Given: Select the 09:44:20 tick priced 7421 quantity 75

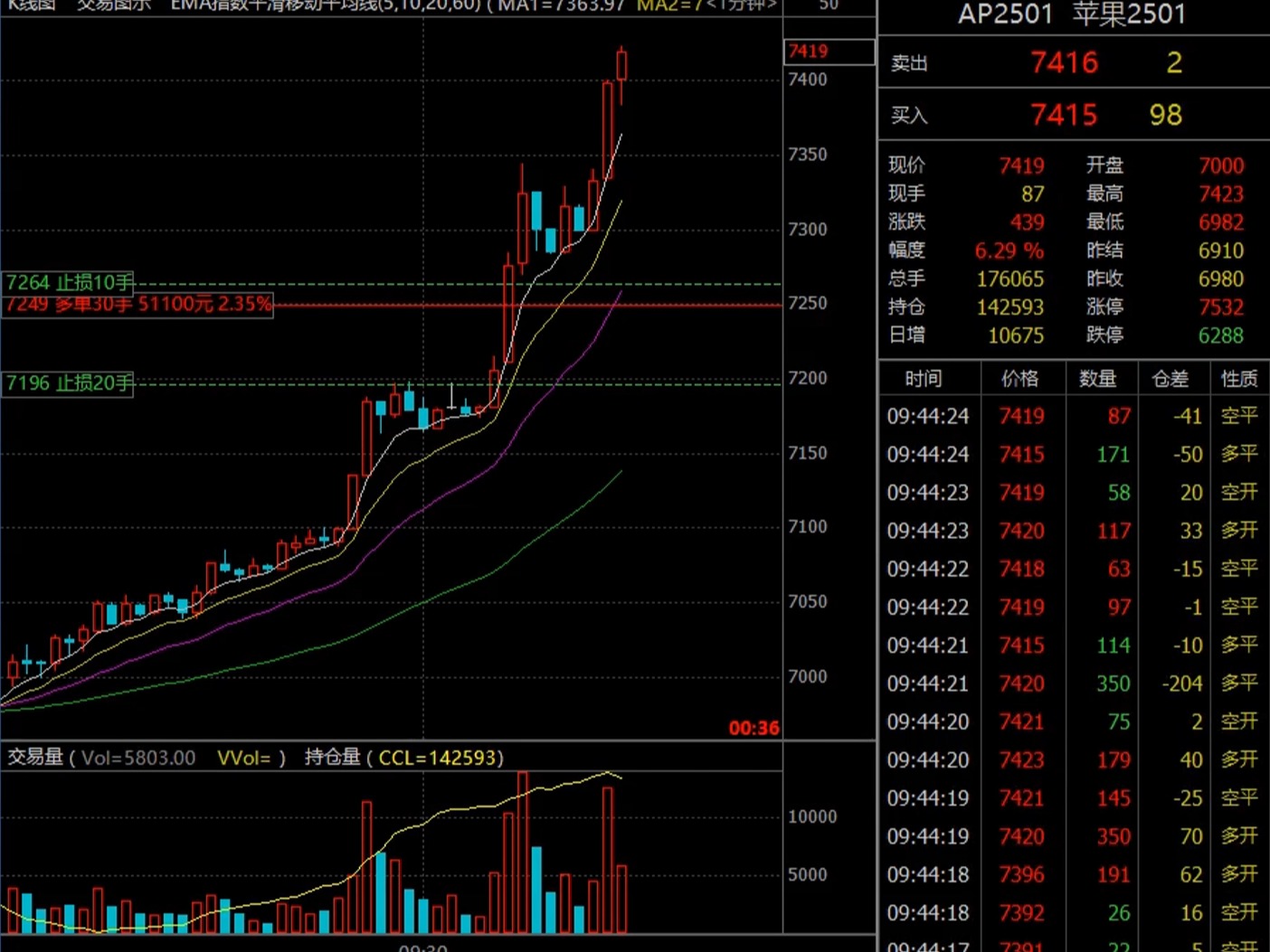Looking at the screenshot, I should (x=1073, y=721).
